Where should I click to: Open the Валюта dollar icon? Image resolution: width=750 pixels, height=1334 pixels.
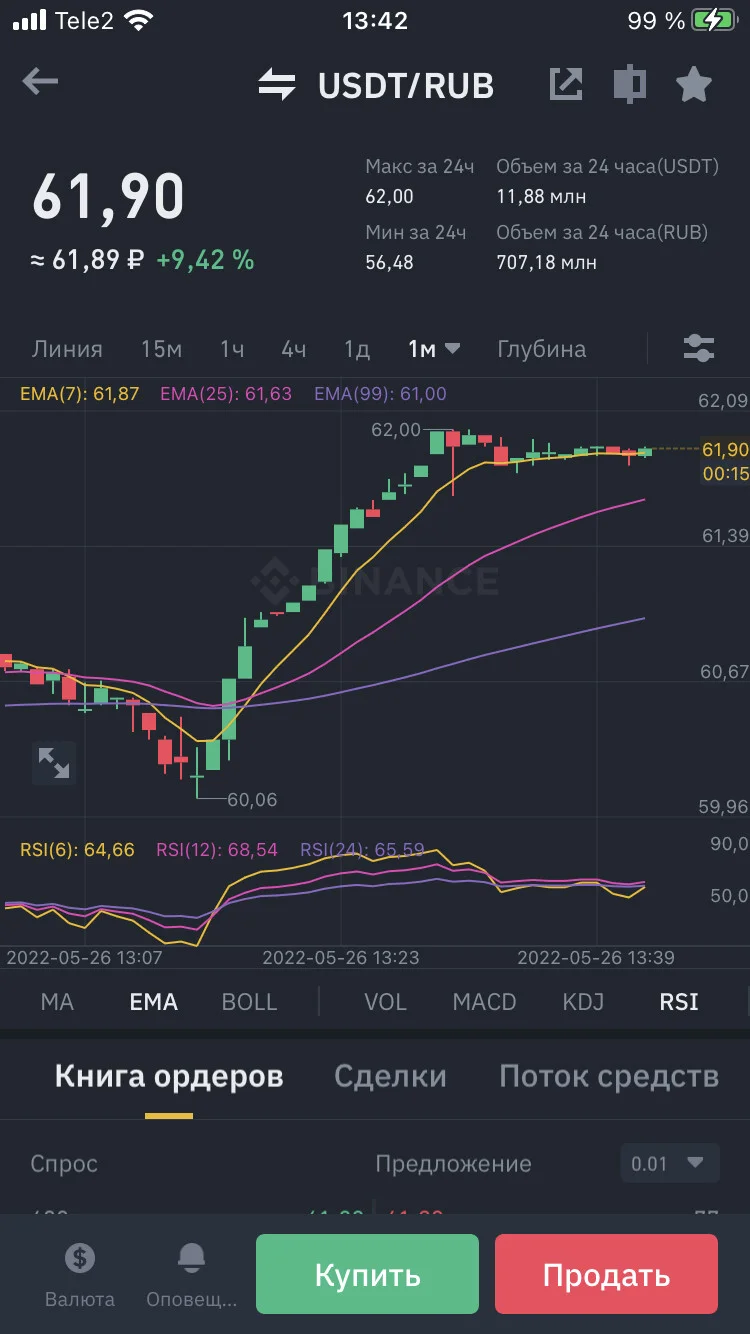tap(79, 1258)
